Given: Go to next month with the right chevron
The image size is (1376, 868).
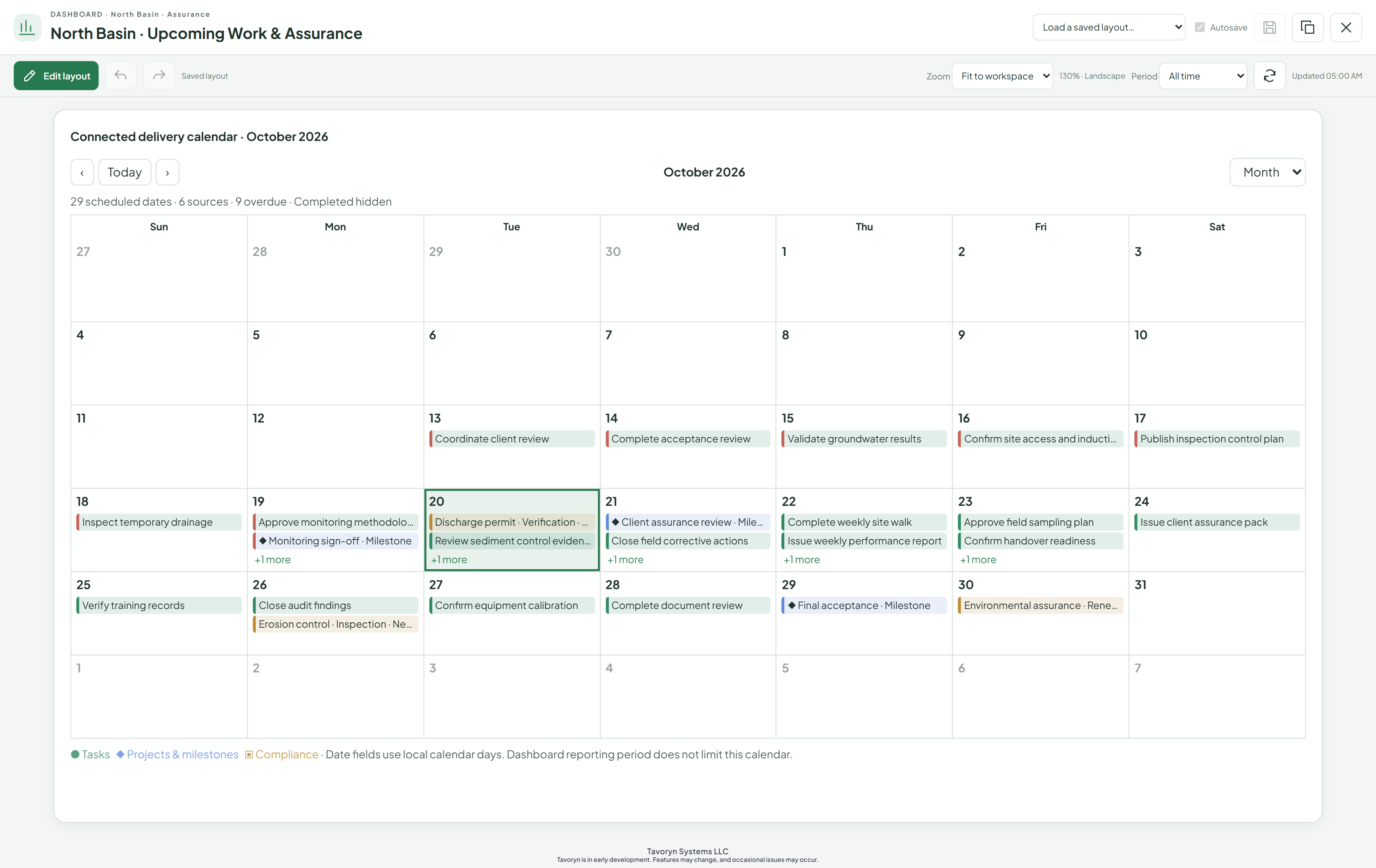Looking at the screenshot, I should pyautogui.click(x=167, y=172).
